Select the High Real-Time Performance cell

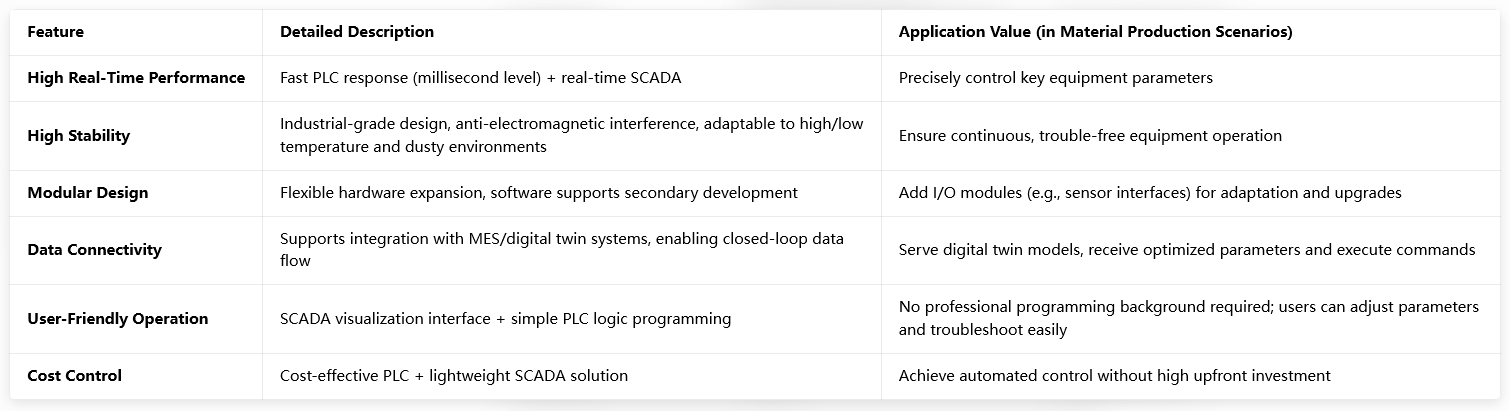(136, 78)
